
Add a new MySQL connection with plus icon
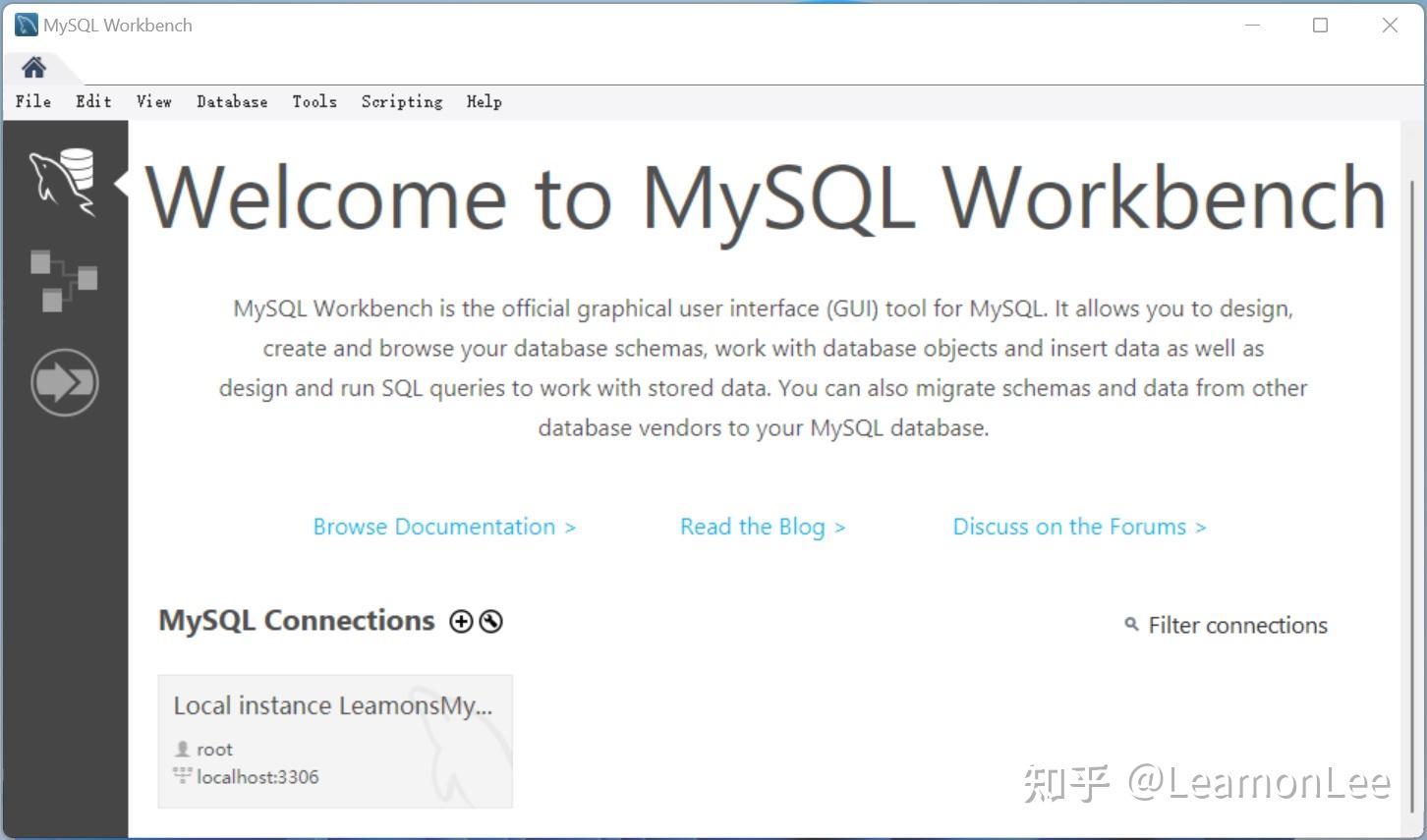(x=460, y=621)
